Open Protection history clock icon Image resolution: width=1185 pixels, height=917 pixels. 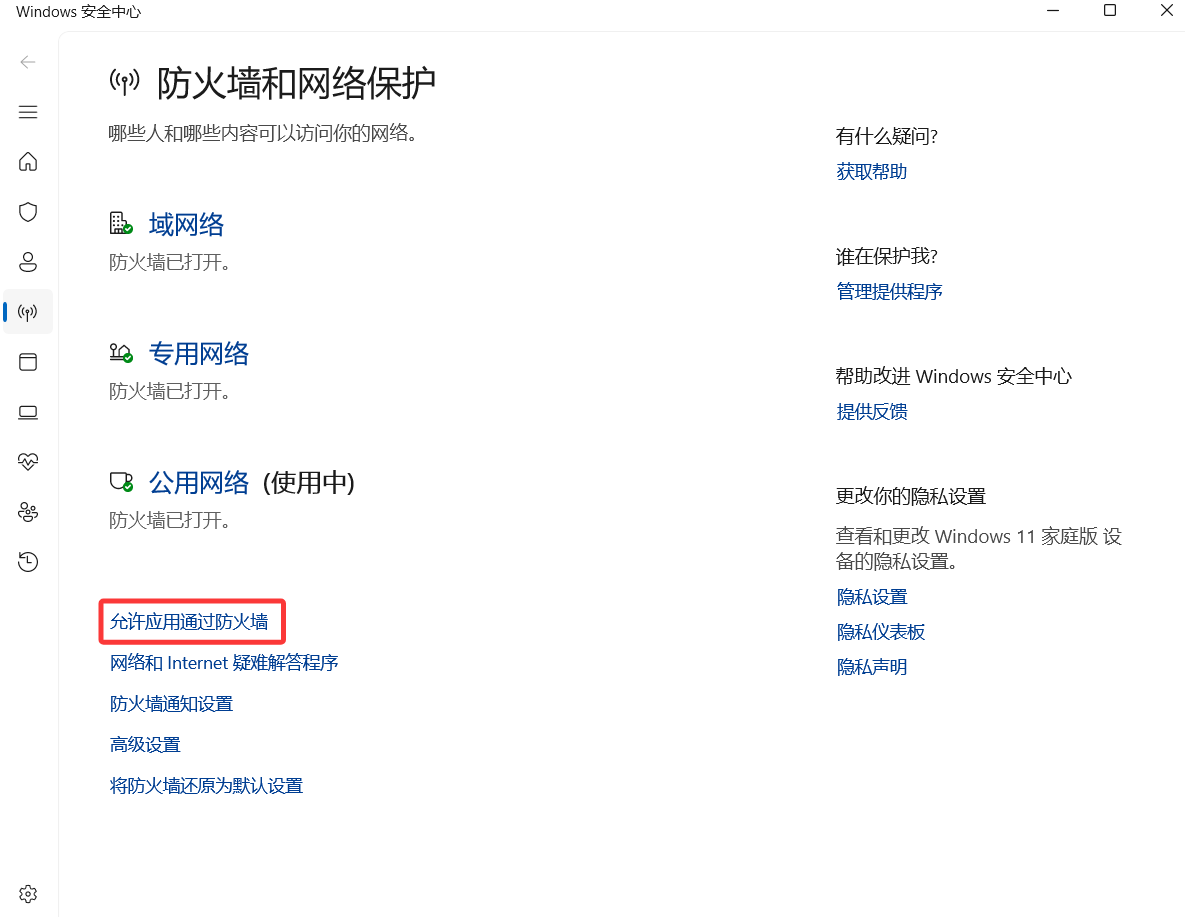pos(28,562)
